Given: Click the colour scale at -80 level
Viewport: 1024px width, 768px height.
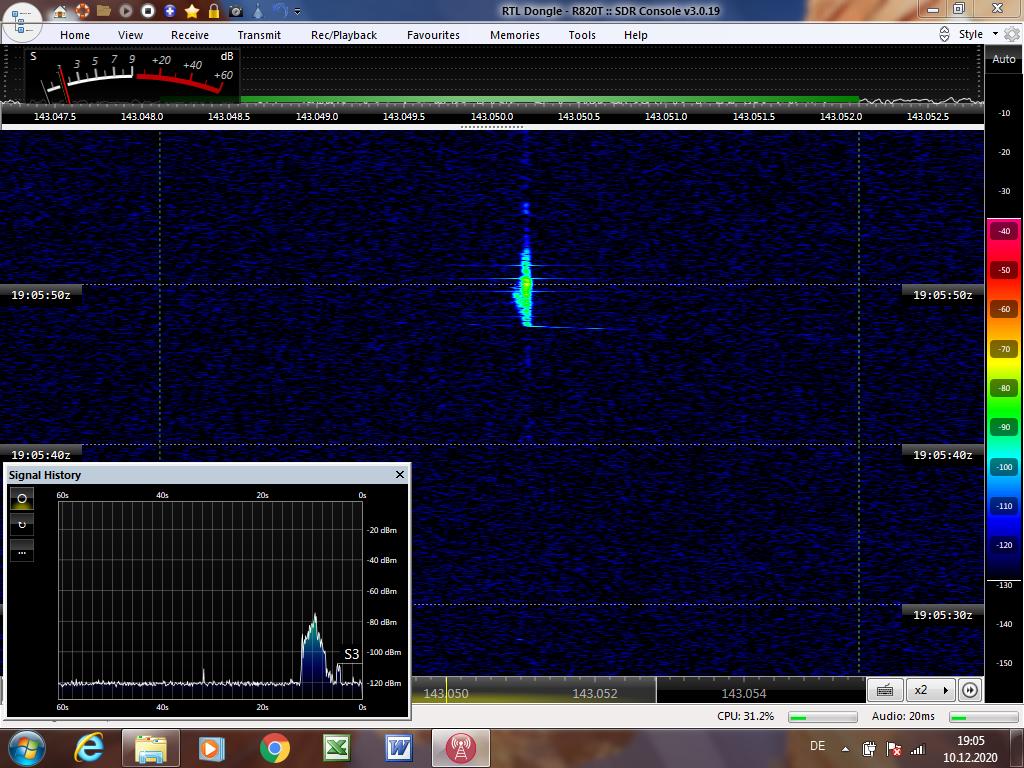Looking at the screenshot, I should point(1004,388).
